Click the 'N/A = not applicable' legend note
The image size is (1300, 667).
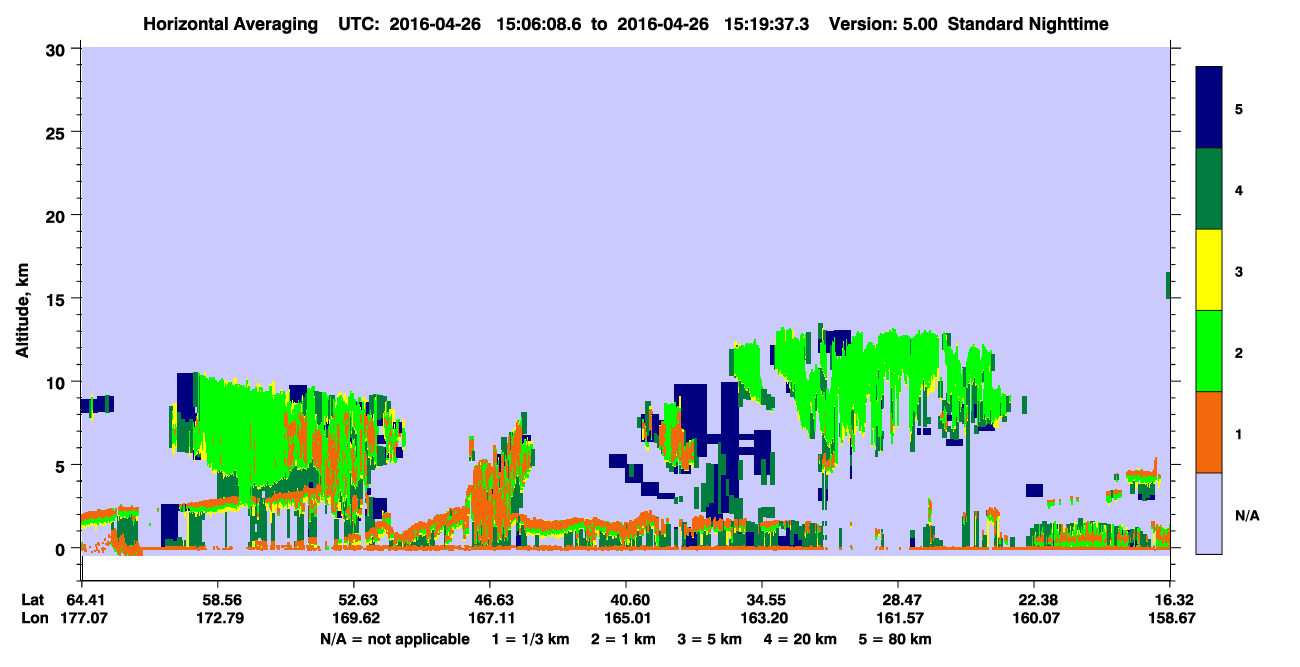pos(394,639)
